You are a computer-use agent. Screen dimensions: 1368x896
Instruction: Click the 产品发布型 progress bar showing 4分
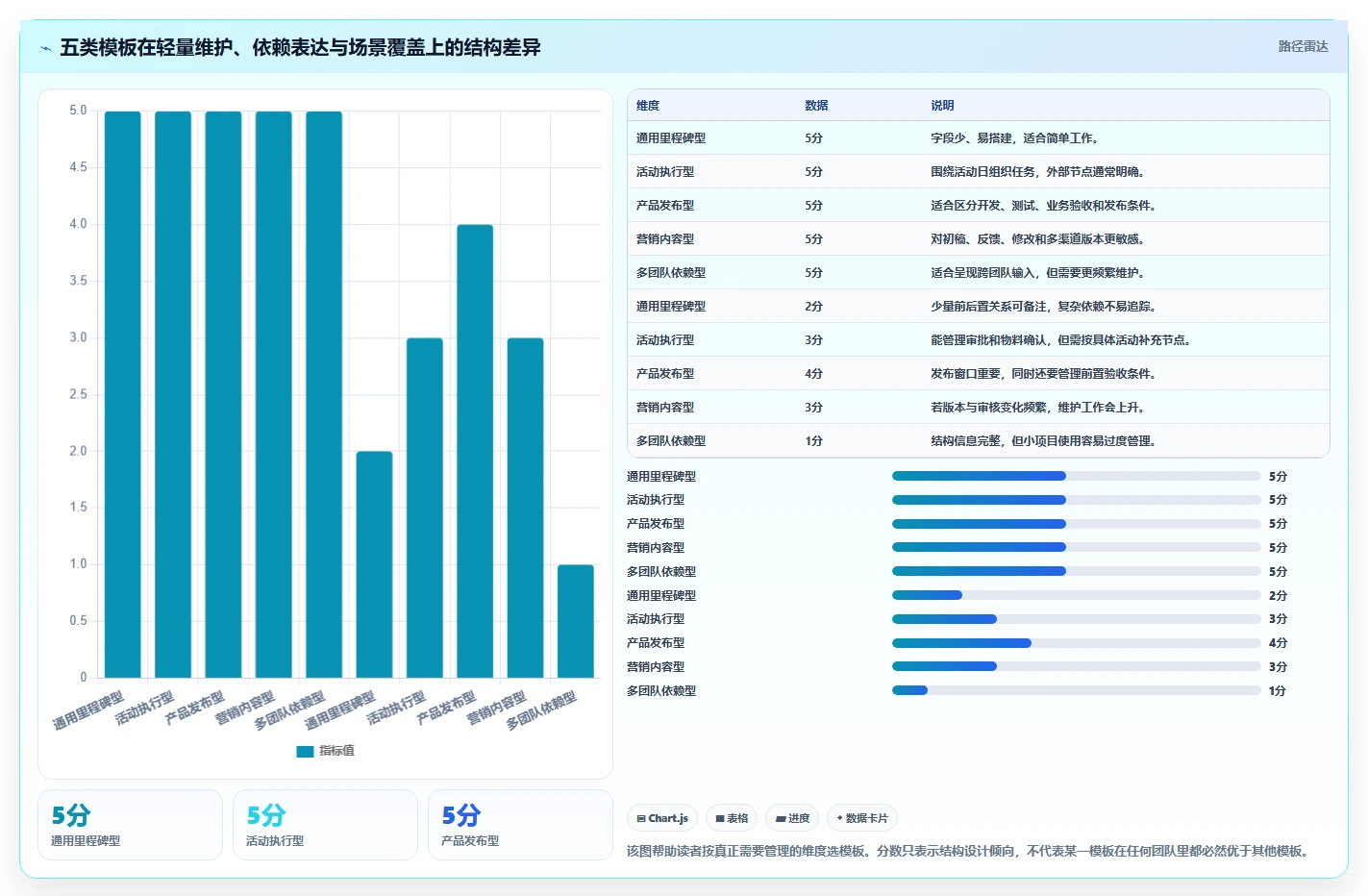pyautogui.click(x=1077, y=643)
